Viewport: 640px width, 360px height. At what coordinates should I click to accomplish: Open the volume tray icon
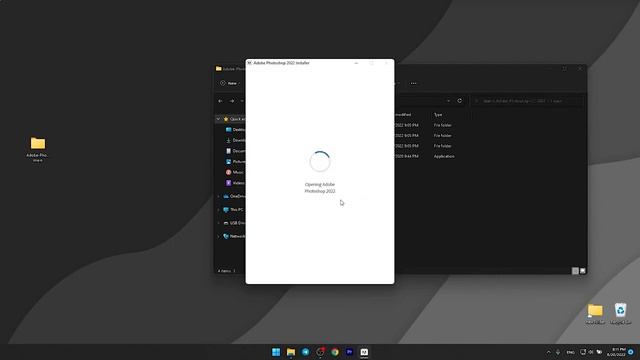591,352
